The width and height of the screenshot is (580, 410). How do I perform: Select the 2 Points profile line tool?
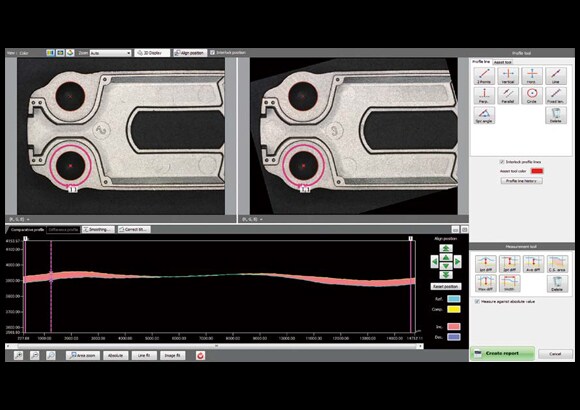[484, 76]
